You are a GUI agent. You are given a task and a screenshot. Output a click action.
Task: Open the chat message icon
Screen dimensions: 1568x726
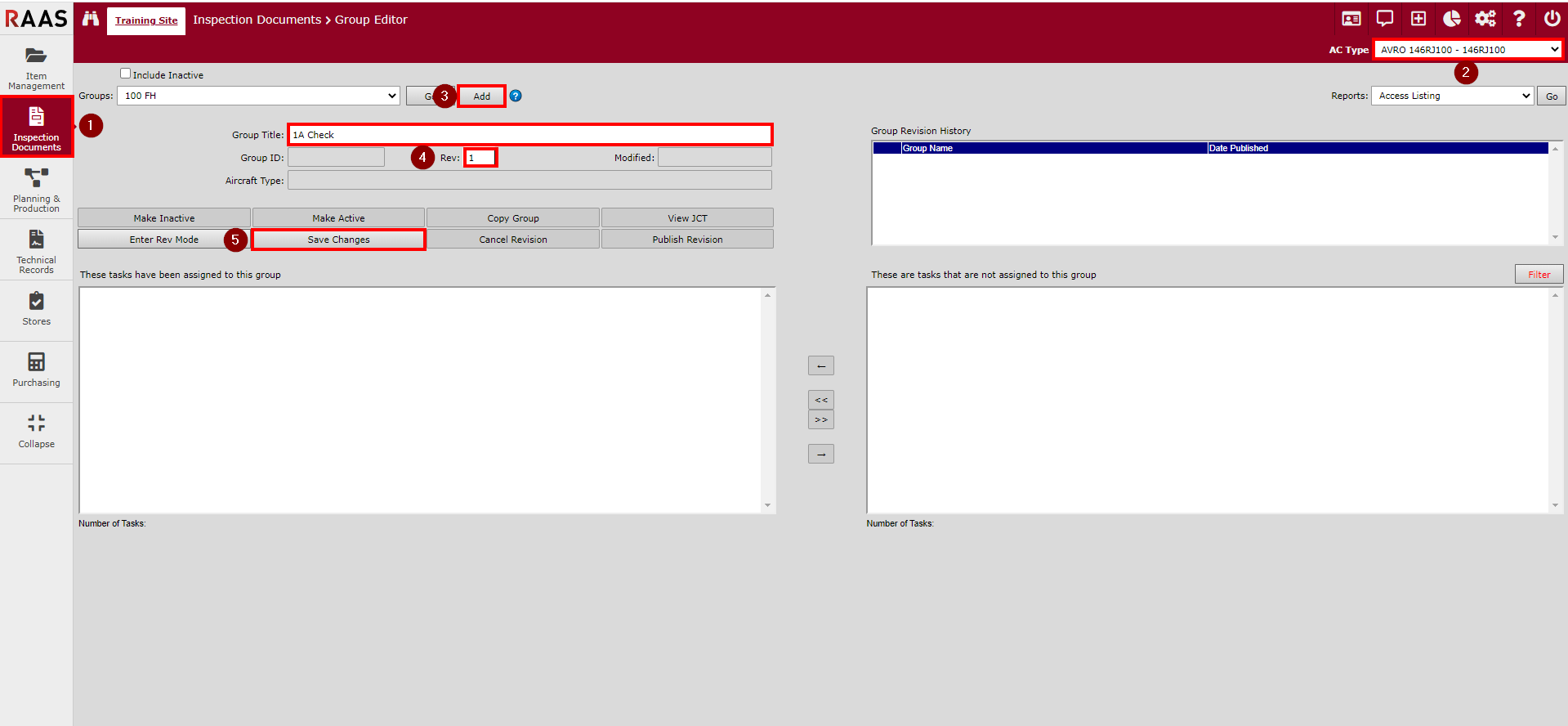pyautogui.click(x=1385, y=19)
